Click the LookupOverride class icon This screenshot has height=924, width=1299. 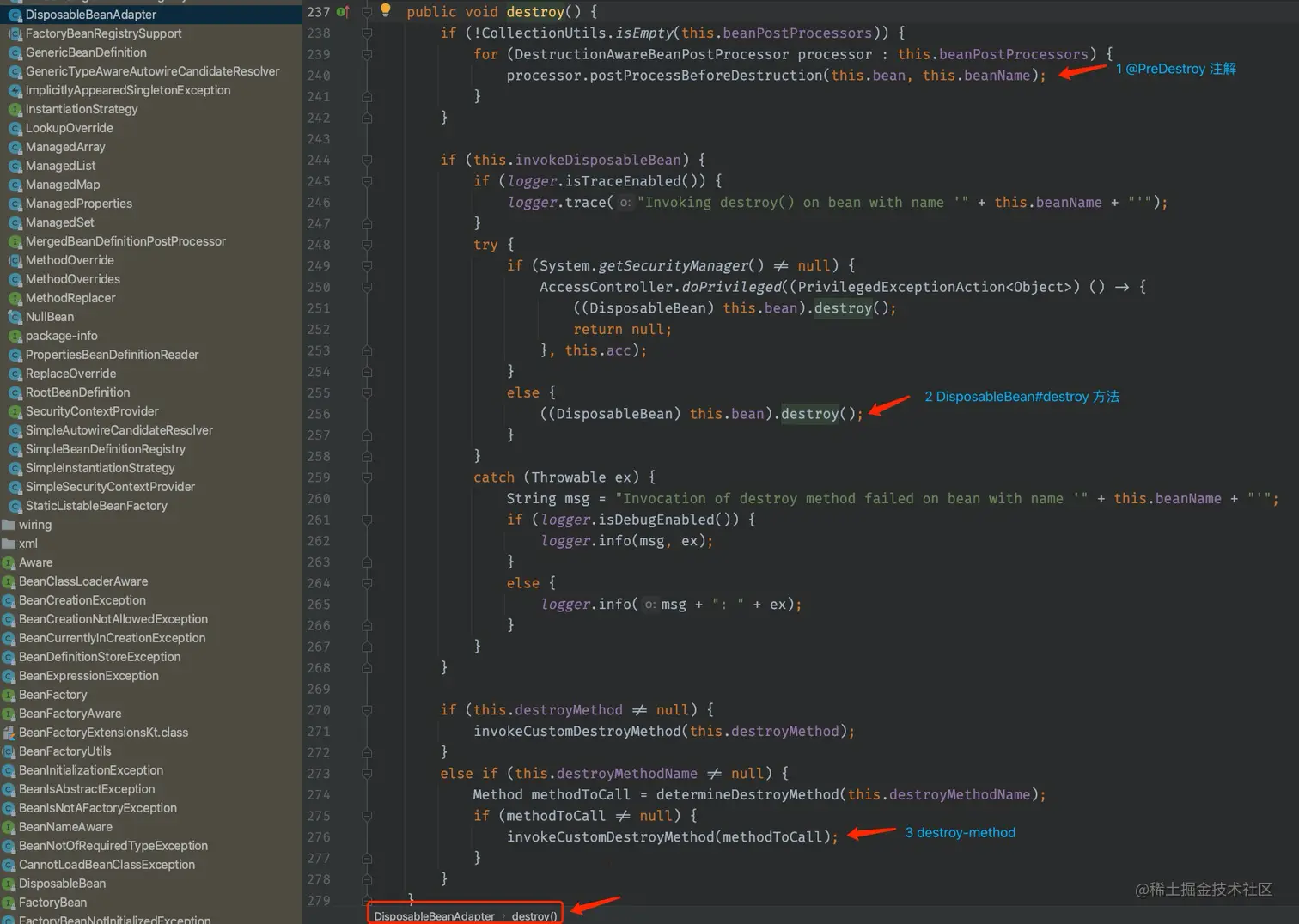tap(15, 128)
